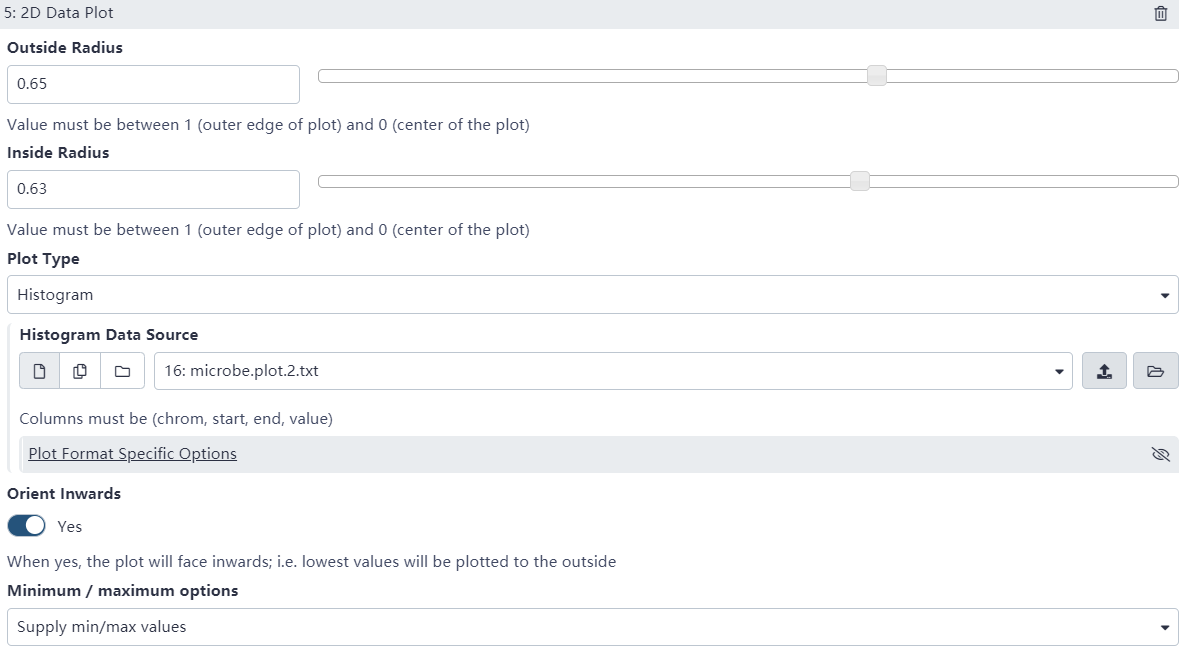Image resolution: width=1188 pixels, height=650 pixels.
Task: Select dataset collection input mode
Action: (x=122, y=371)
